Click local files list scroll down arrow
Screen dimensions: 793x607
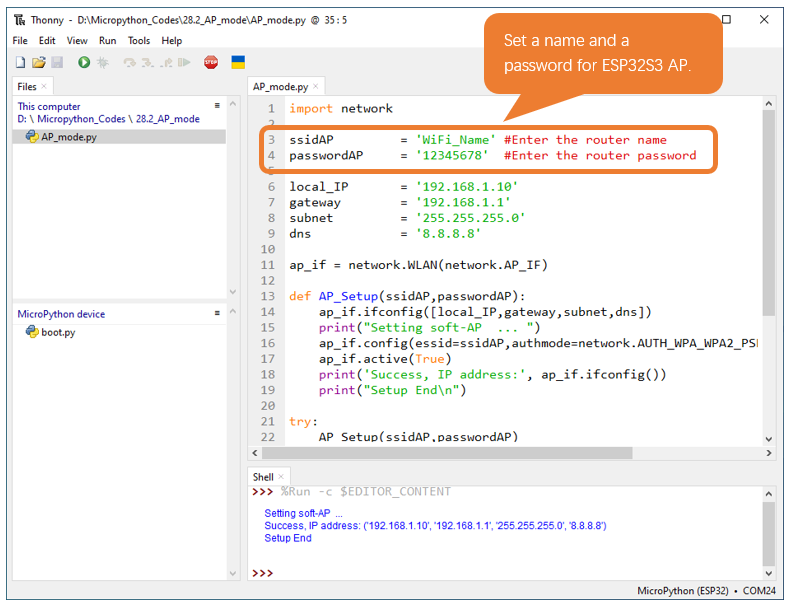[x=233, y=292]
